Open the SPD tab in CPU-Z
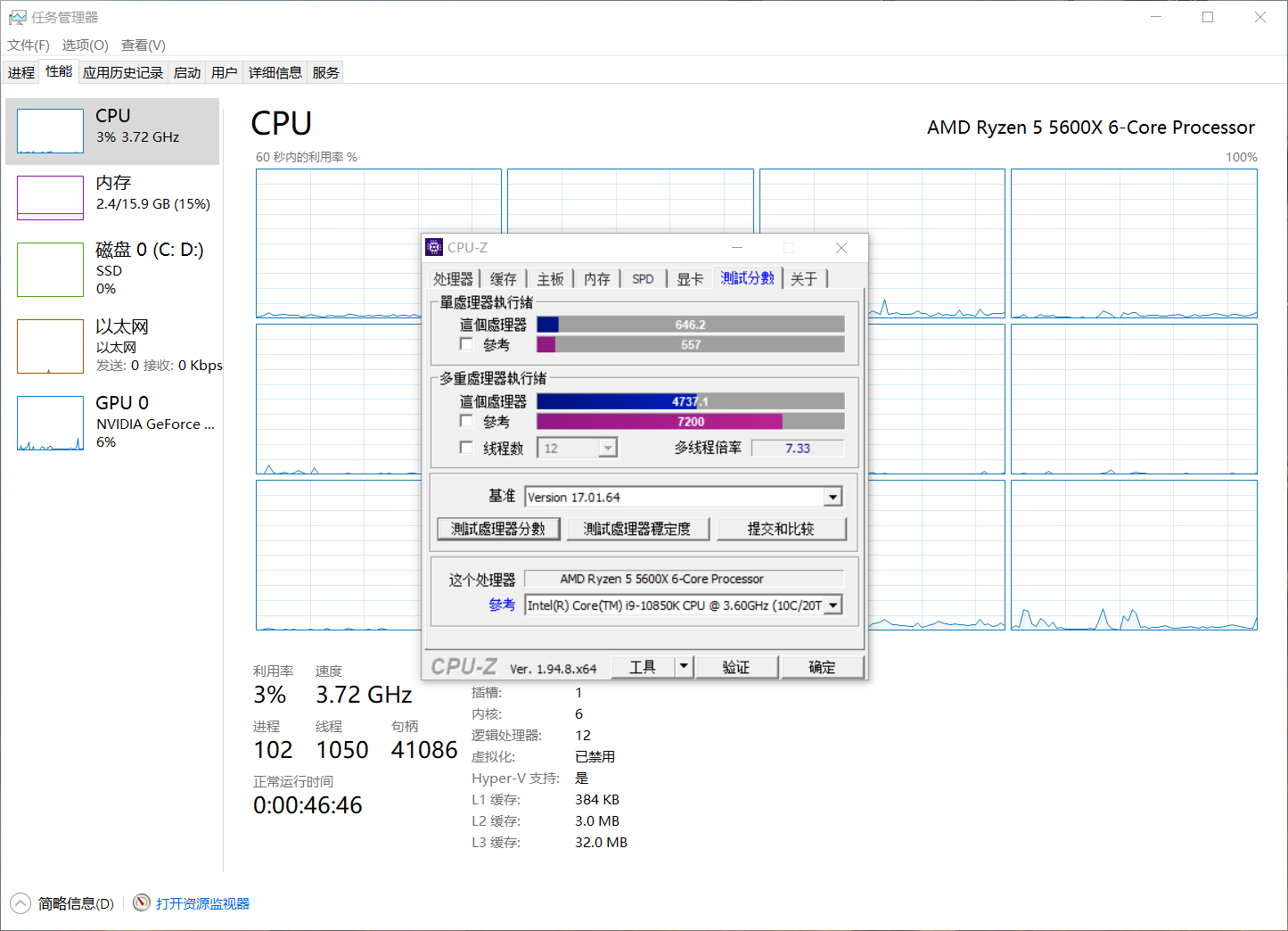1288x931 pixels. pos(644,279)
